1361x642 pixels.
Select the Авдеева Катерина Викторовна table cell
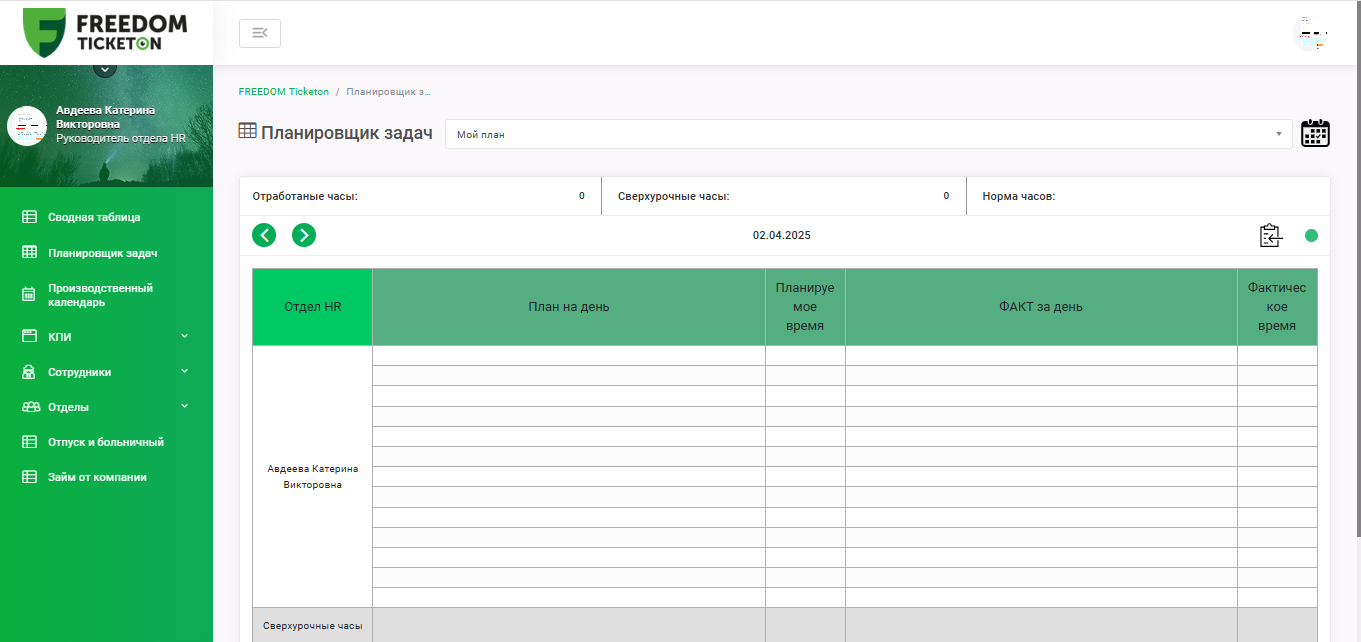(x=312, y=476)
